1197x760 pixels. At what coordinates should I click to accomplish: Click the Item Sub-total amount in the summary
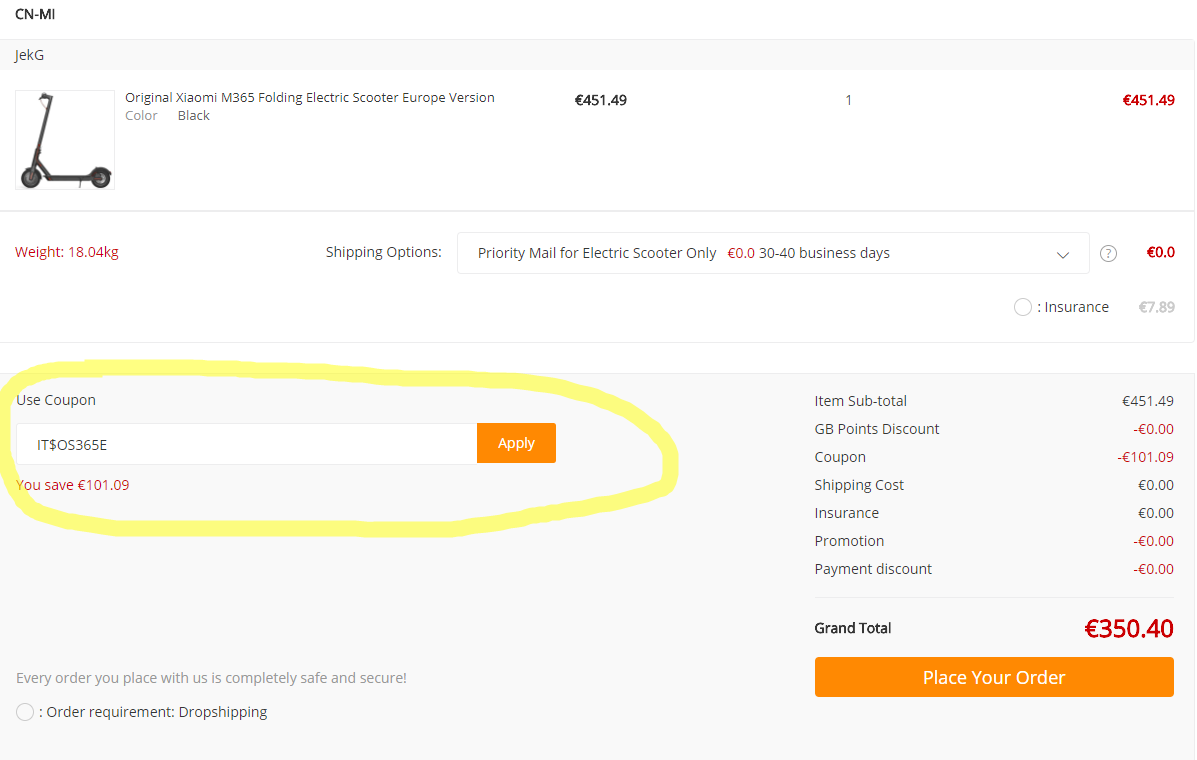tap(1147, 401)
